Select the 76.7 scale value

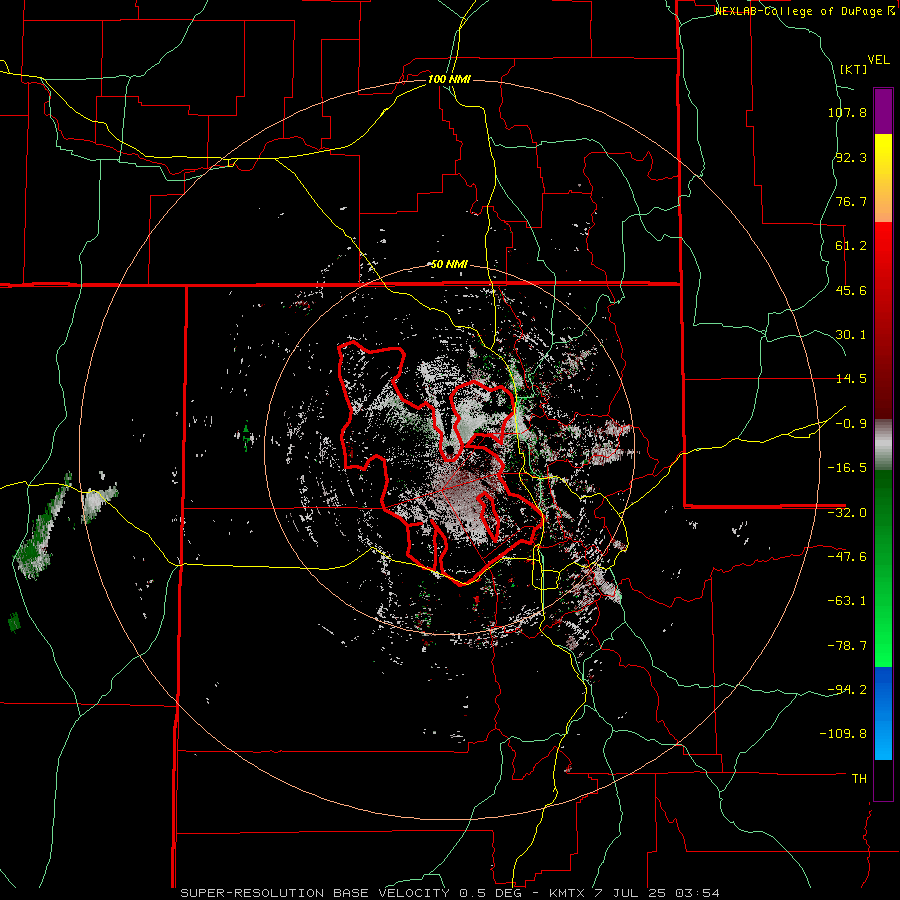851,201
